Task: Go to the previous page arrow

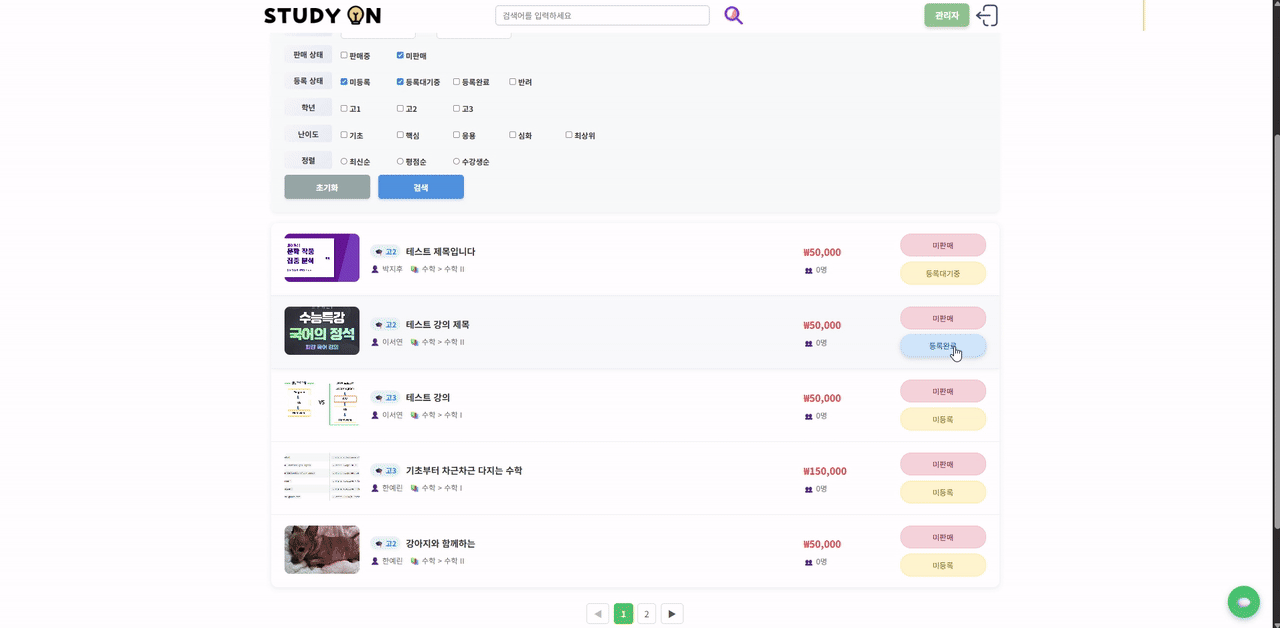Action: tap(598, 614)
